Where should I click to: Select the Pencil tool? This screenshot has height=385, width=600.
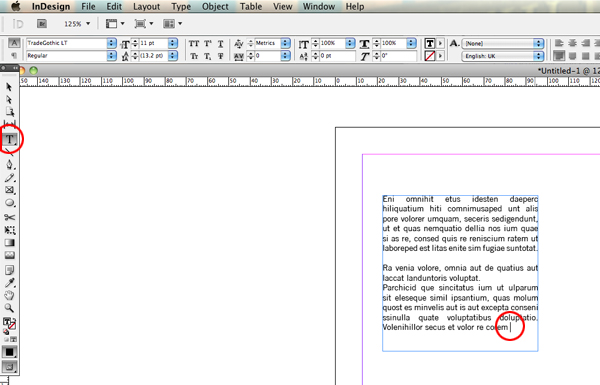pos(10,178)
